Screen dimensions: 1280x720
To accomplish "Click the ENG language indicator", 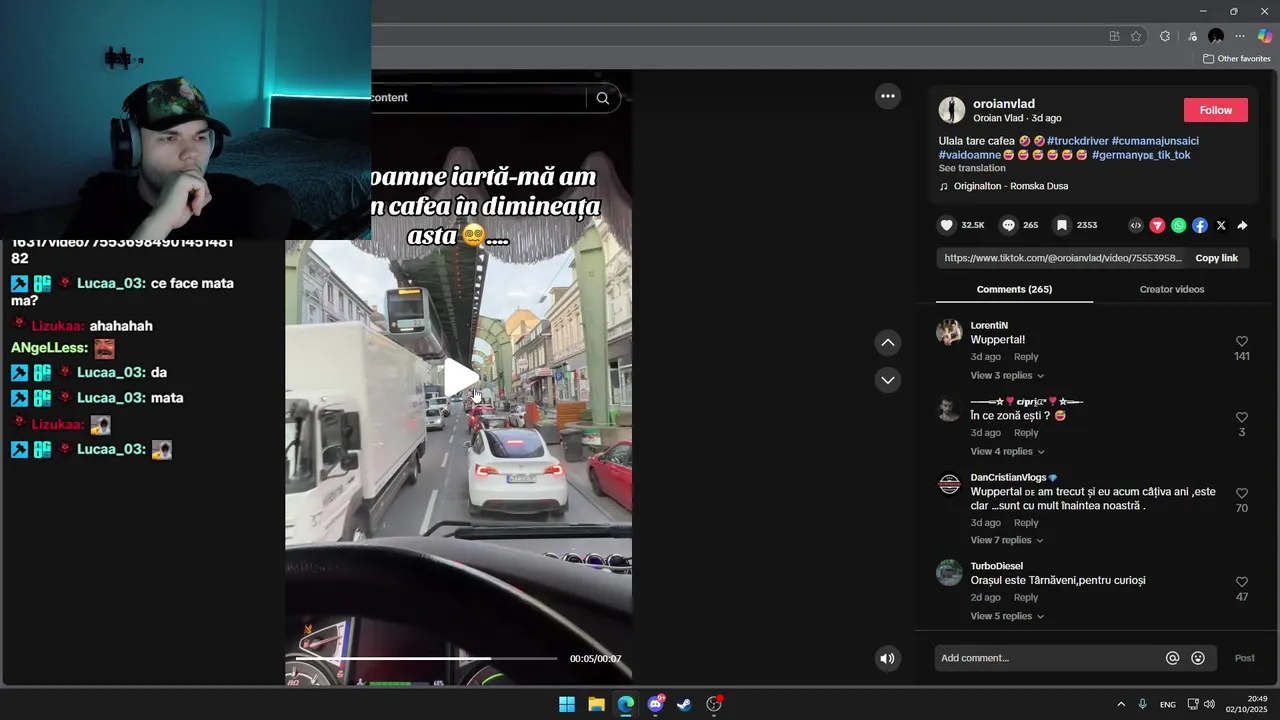I will (x=1167, y=704).
